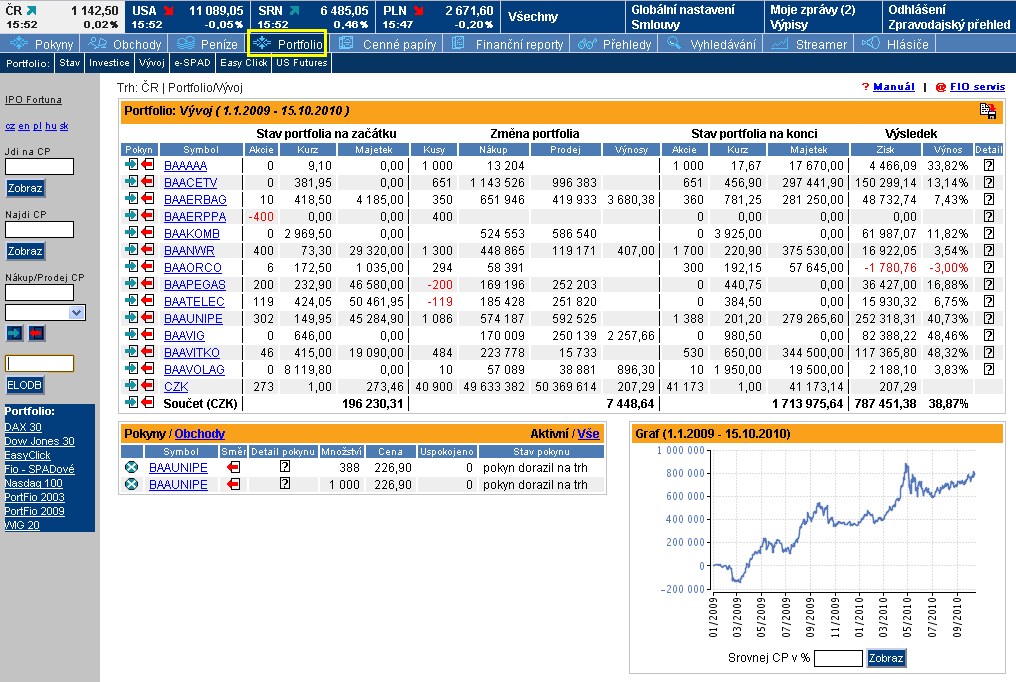This screenshot has height=682, width=1016.
Task: Open order detail icon for 388 quantity order
Action: pos(284,466)
